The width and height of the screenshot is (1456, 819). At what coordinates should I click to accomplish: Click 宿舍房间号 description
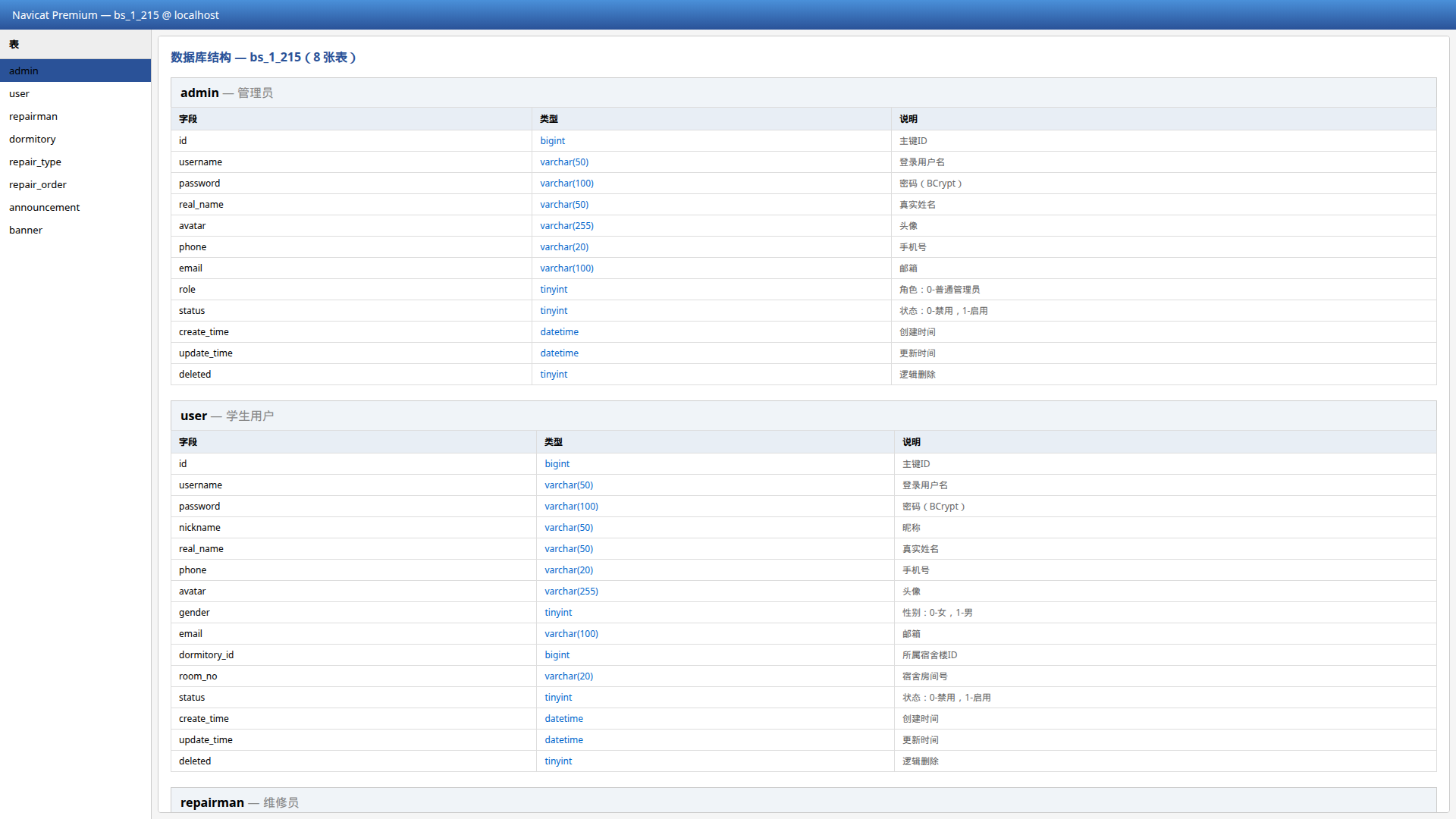click(x=925, y=676)
